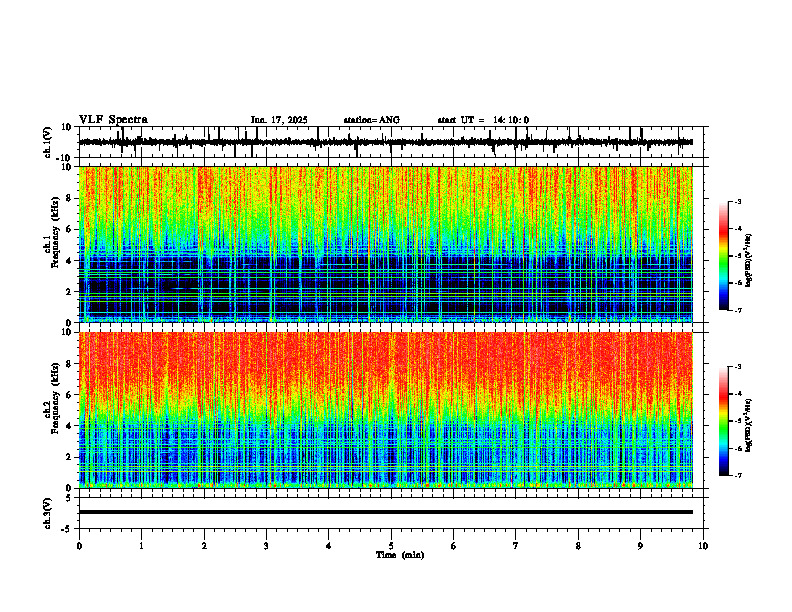
Task: Click the "ch.1(V)" waveform axis label
Action: (x=48, y=142)
